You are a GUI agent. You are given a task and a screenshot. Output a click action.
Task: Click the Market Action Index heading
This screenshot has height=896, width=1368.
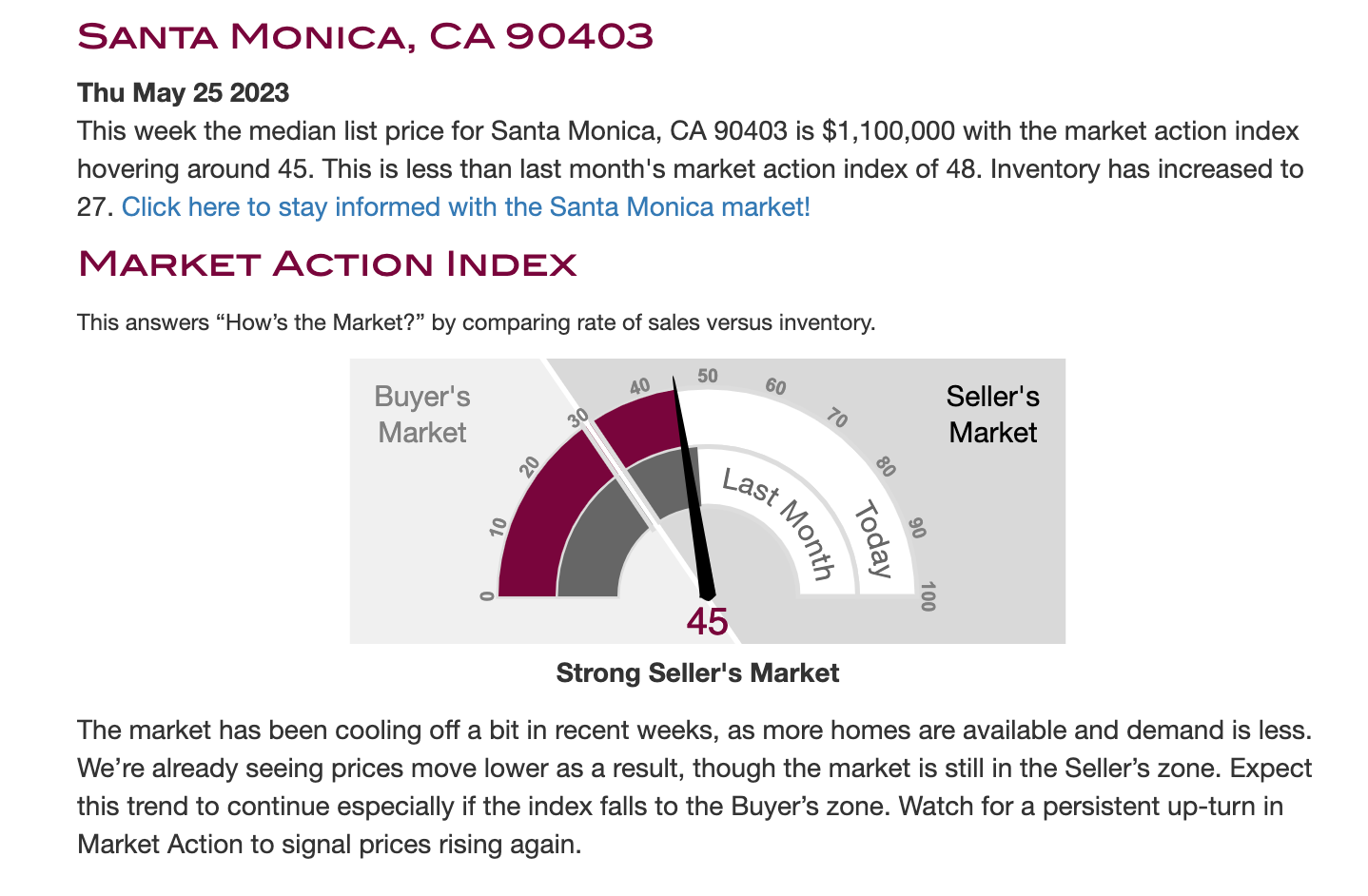click(327, 263)
